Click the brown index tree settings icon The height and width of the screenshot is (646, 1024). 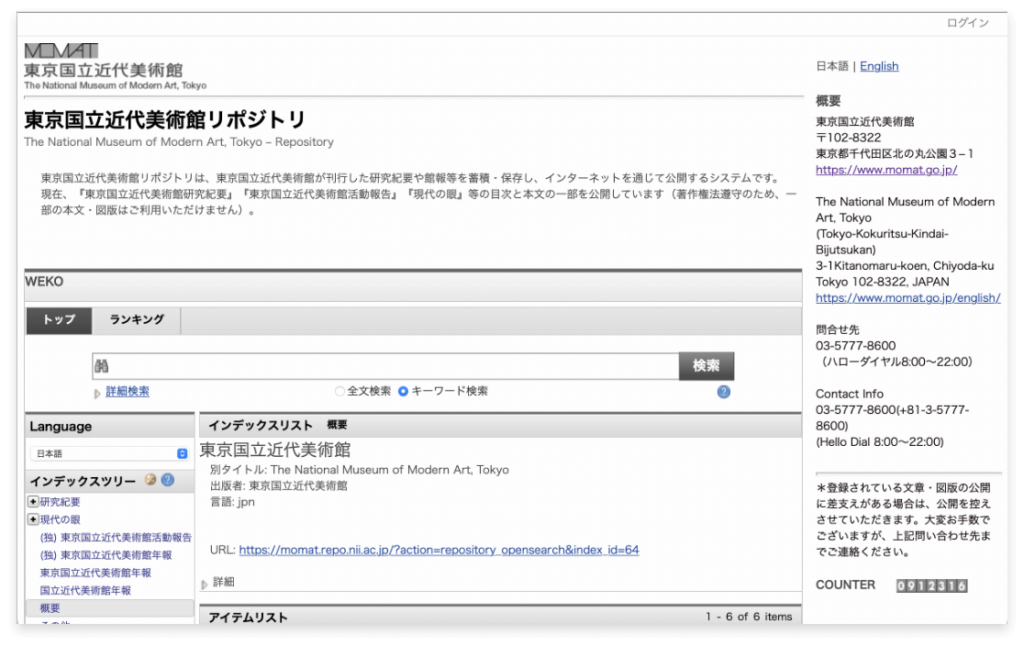pos(151,480)
